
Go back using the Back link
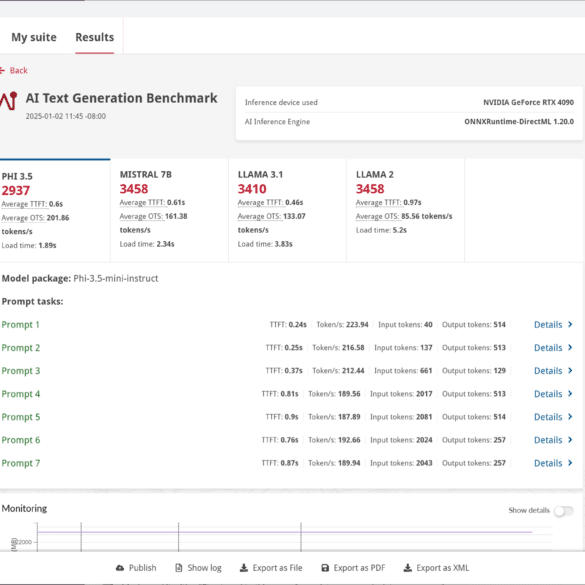[18, 71]
